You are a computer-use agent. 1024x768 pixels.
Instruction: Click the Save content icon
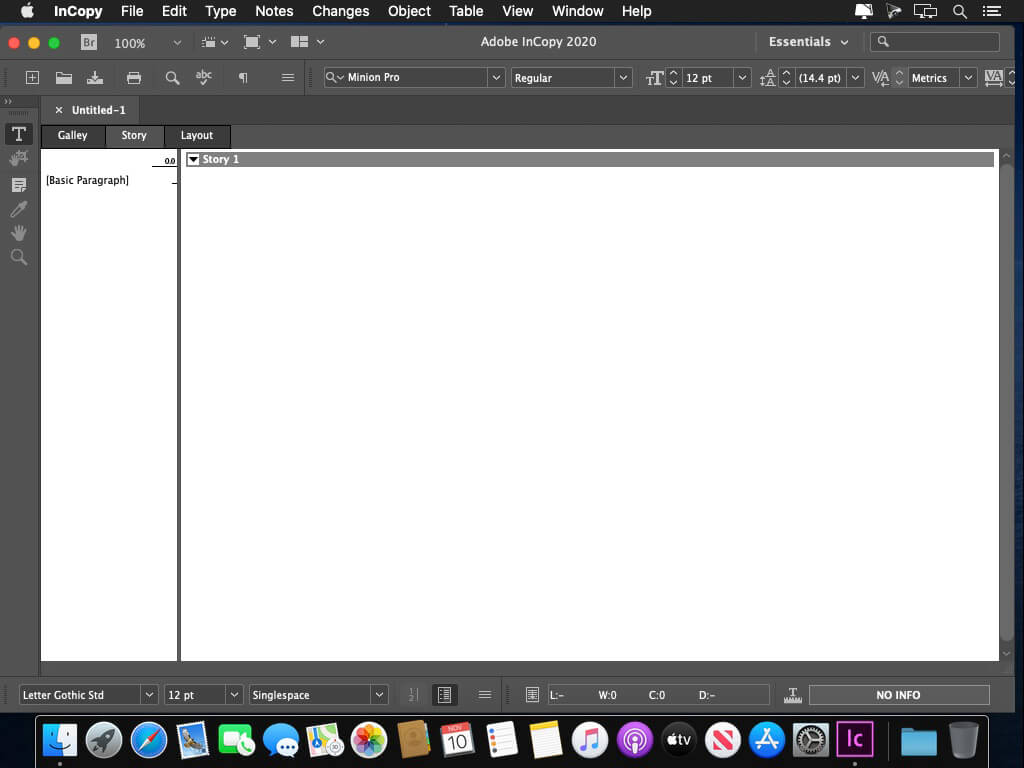click(x=95, y=77)
